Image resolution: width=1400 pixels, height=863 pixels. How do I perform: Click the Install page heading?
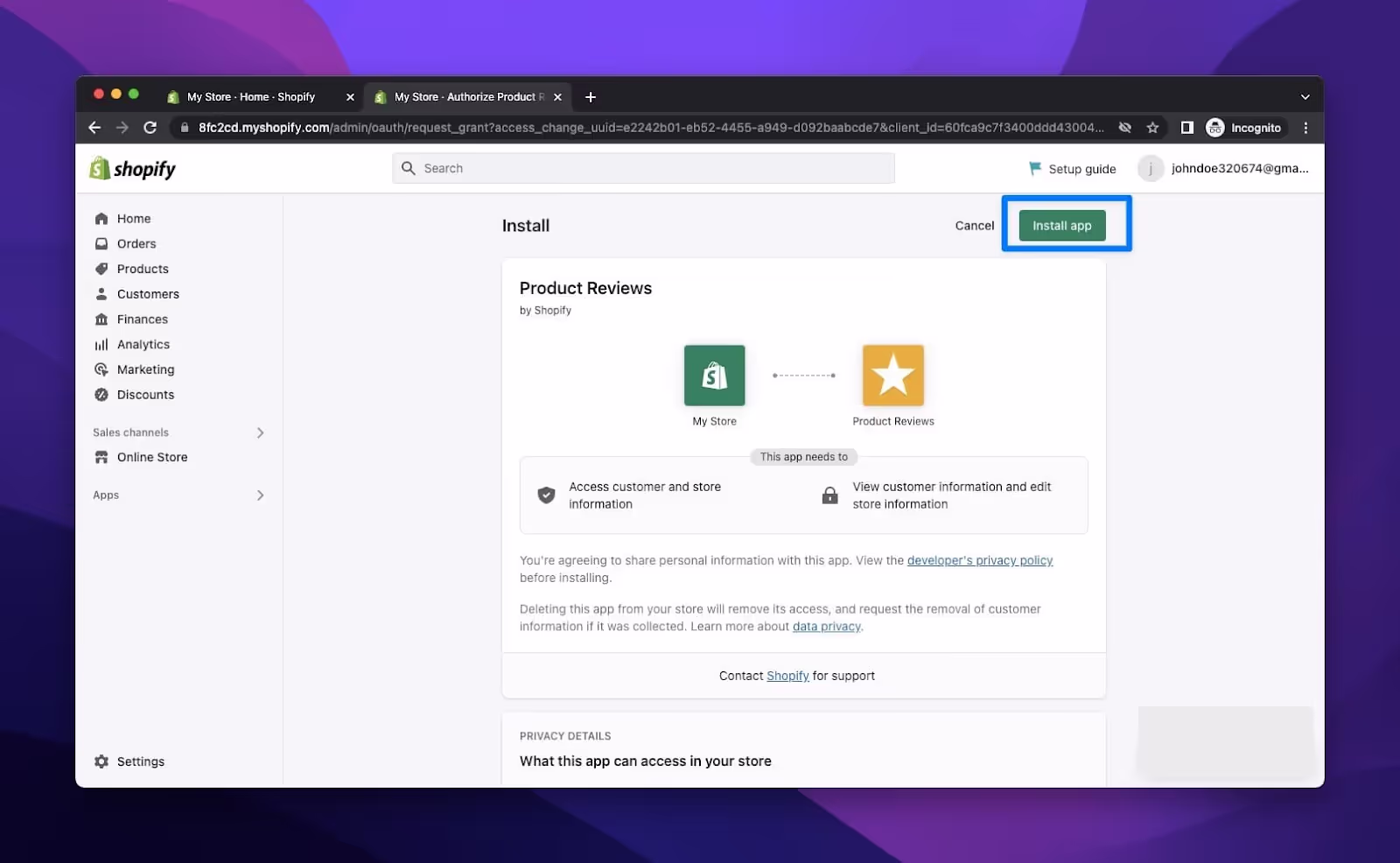coord(526,226)
